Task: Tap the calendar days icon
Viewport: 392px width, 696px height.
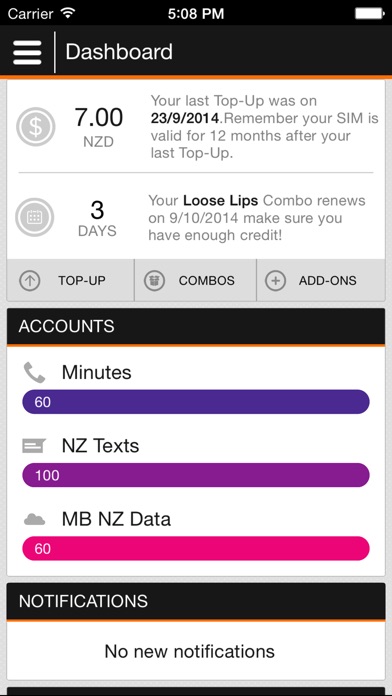Action: coord(35,218)
